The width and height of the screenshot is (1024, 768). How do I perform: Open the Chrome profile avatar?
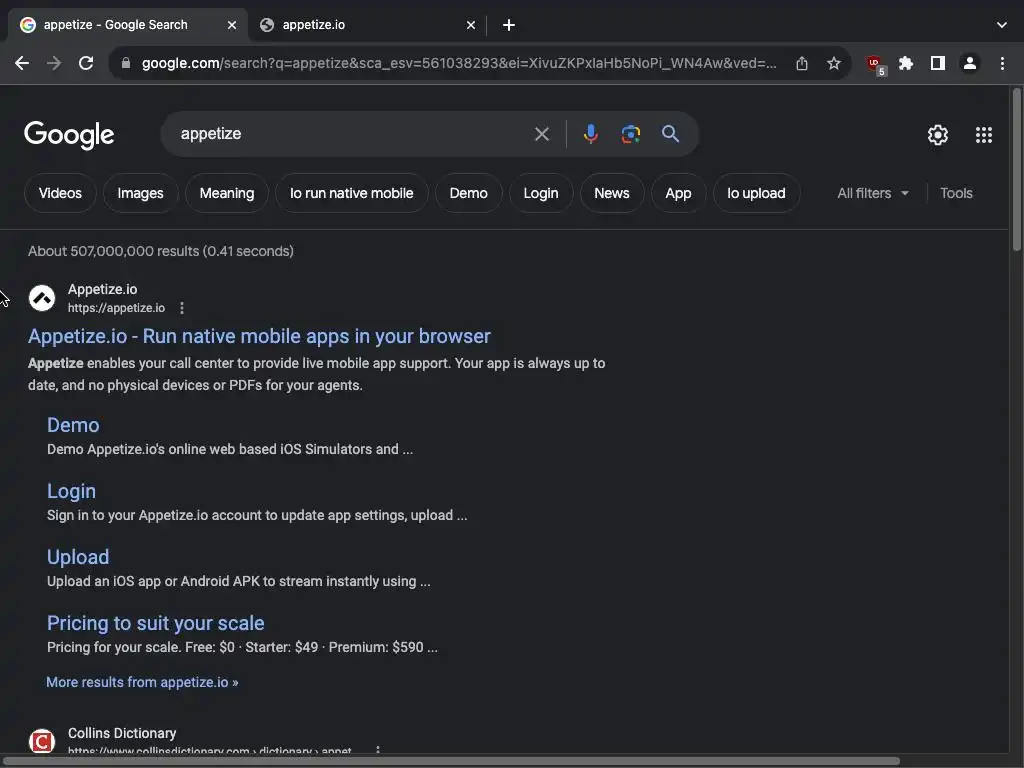pos(970,63)
